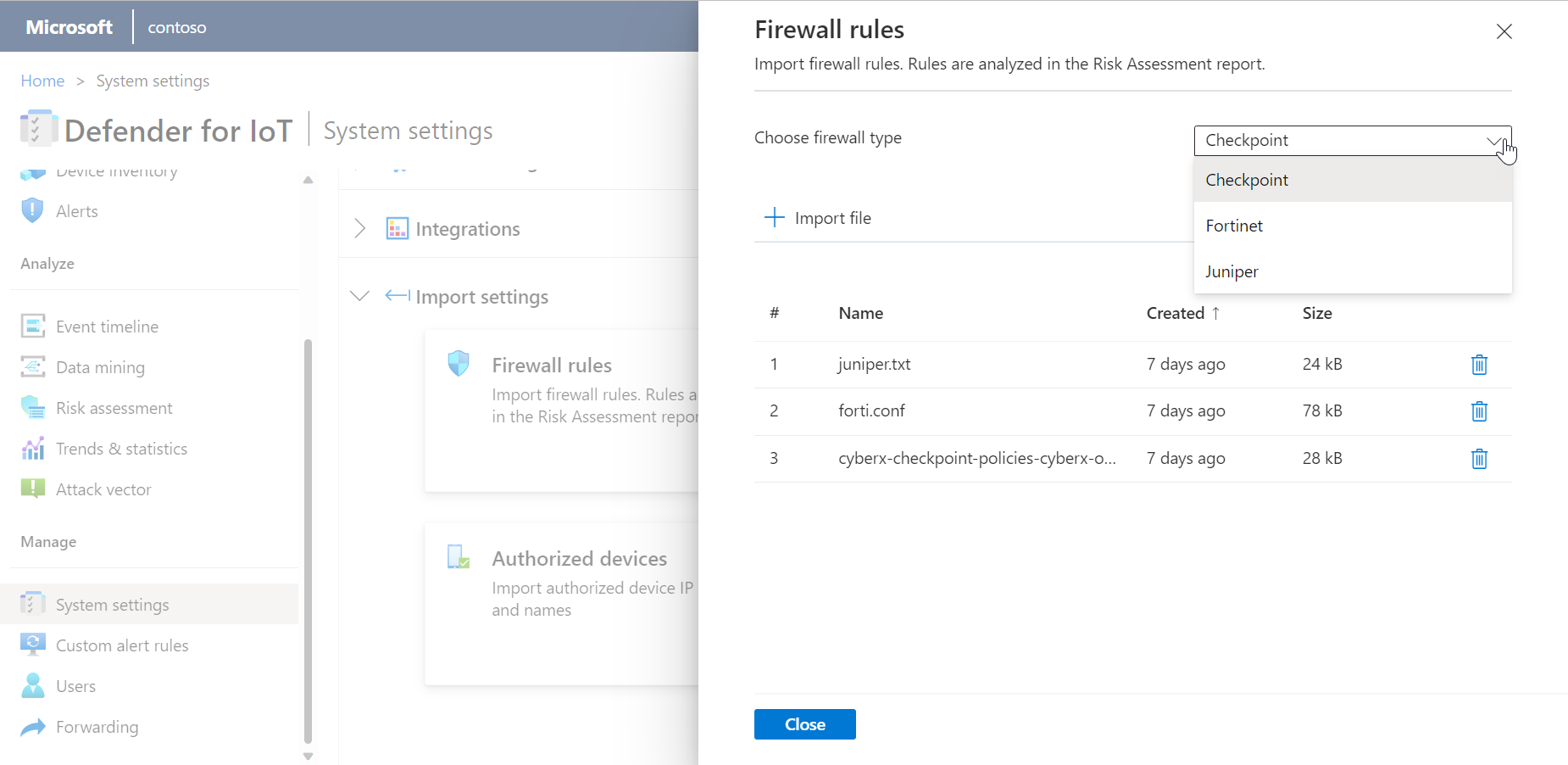Open the Choose firewall type dropdown
The height and width of the screenshot is (765, 1568).
pyautogui.click(x=1353, y=141)
